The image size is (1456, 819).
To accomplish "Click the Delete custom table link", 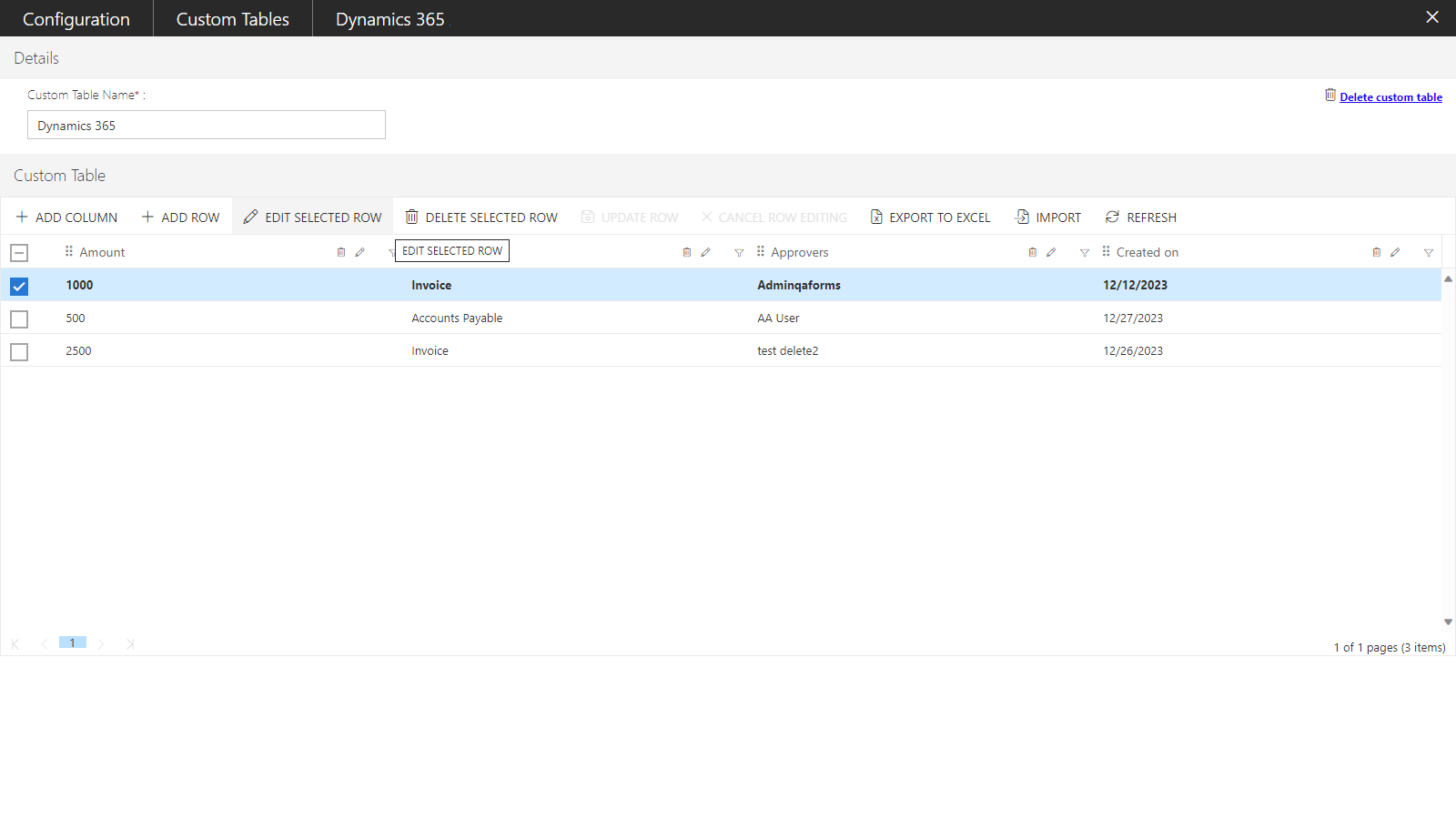I will tap(1390, 97).
